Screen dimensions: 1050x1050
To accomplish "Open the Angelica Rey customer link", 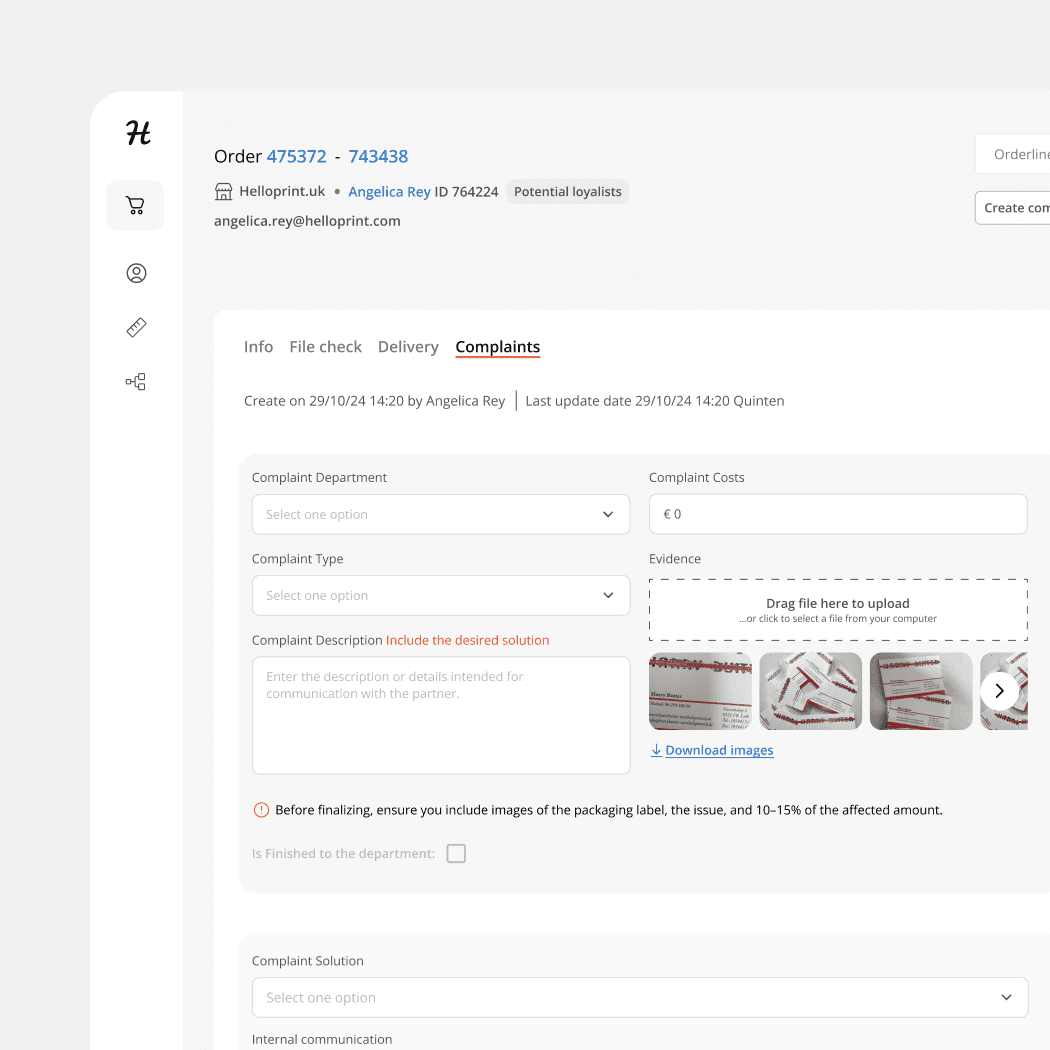I will point(389,191).
